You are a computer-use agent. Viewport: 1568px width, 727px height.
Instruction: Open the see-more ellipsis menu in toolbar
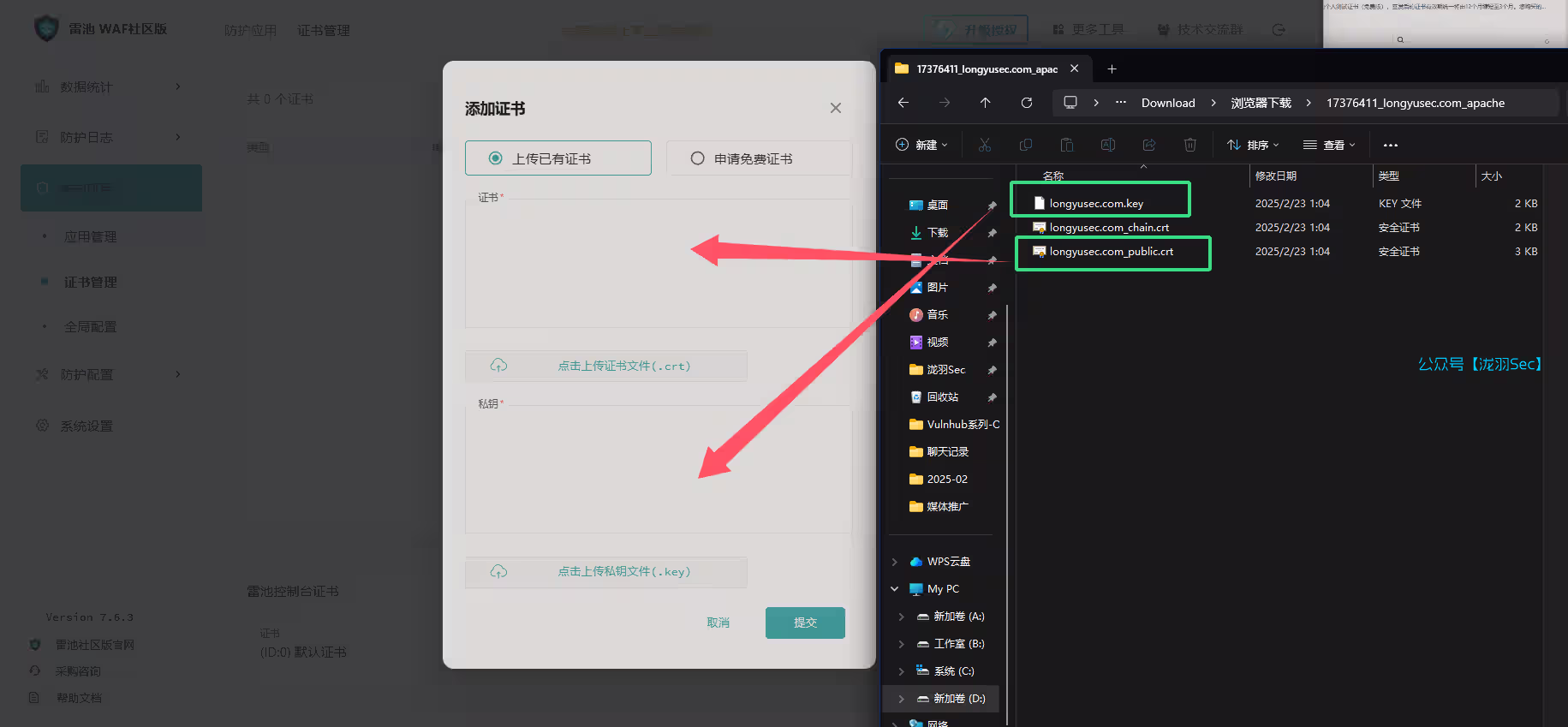(1390, 145)
